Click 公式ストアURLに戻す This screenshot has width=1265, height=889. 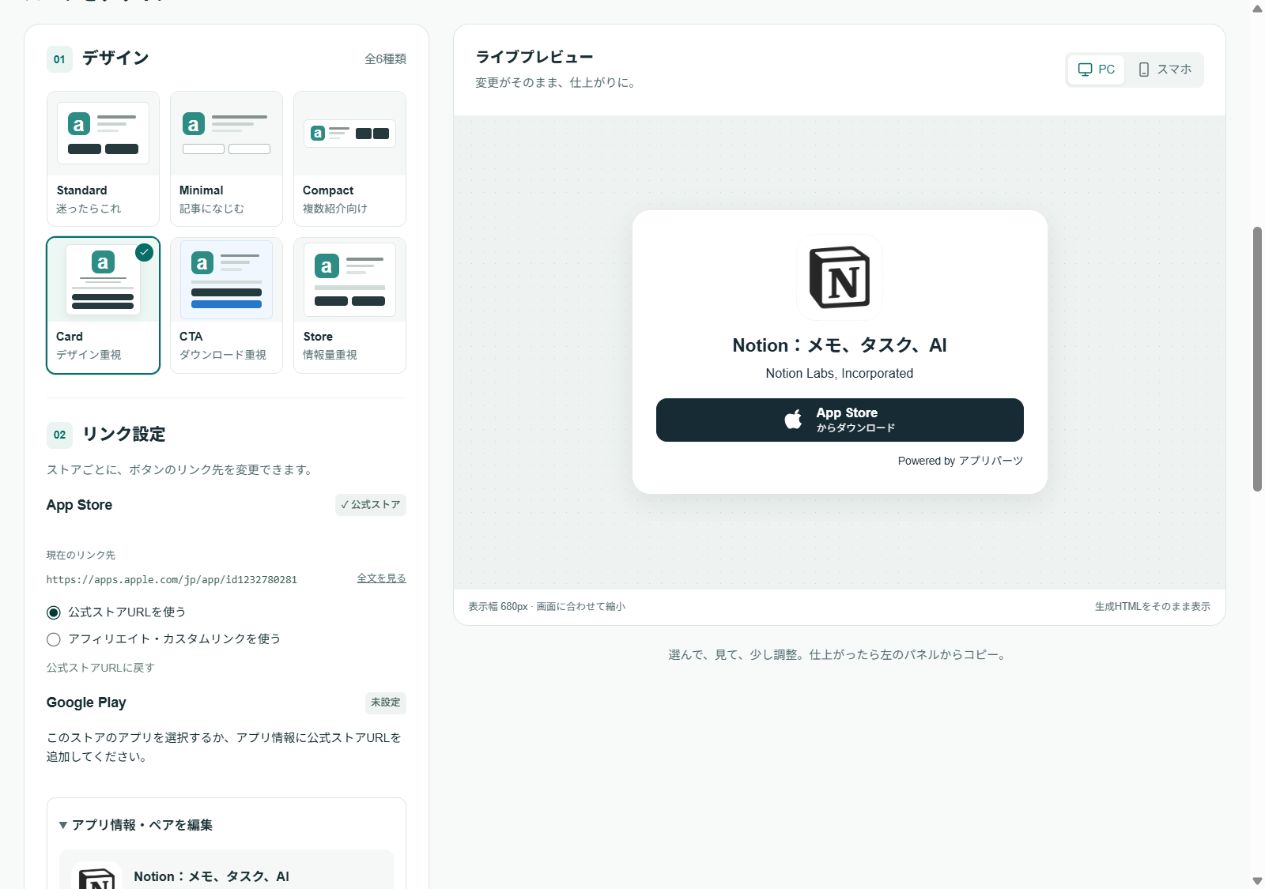click(x=100, y=667)
